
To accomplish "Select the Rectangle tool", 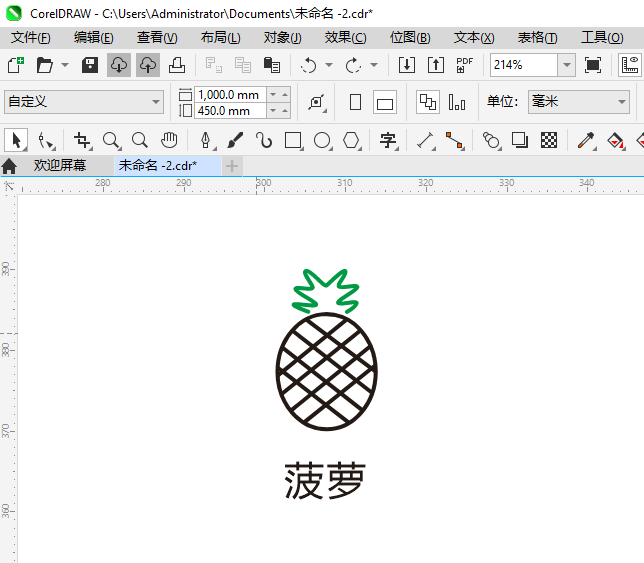I will click(x=293, y=140).
